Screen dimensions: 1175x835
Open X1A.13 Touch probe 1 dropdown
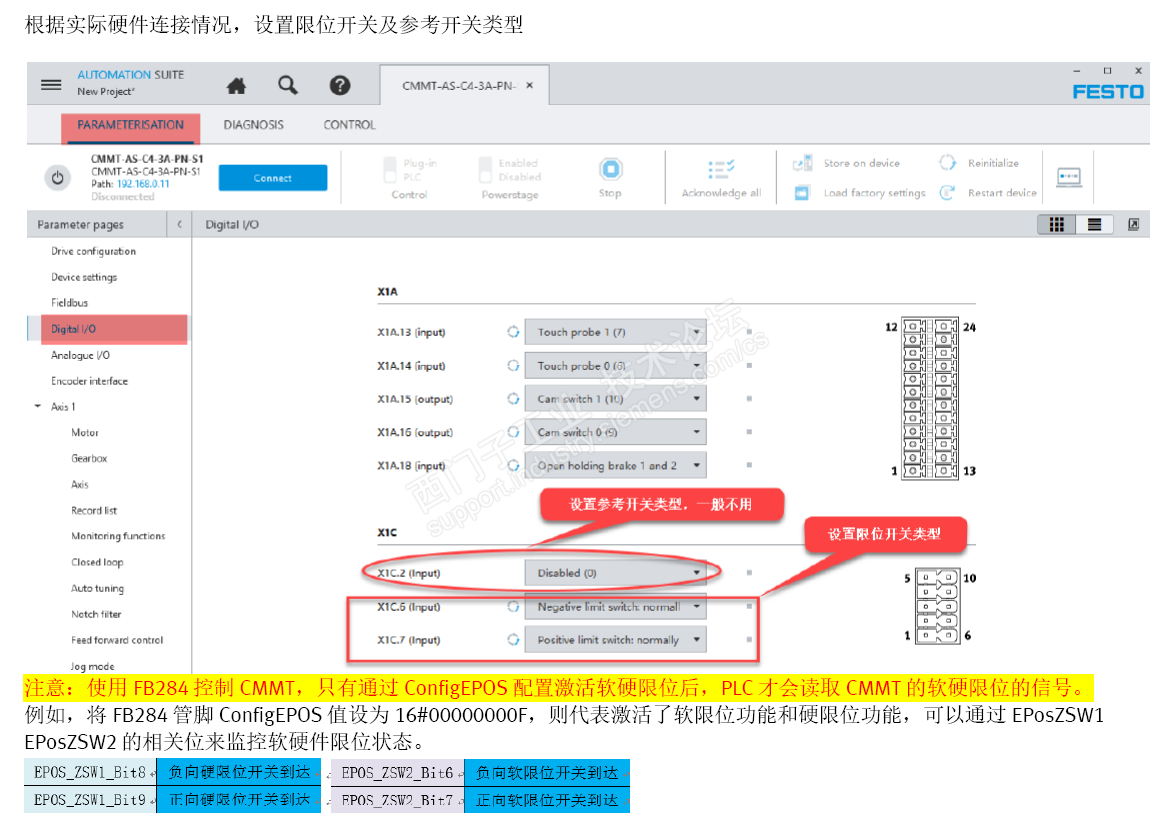[615, 332]
